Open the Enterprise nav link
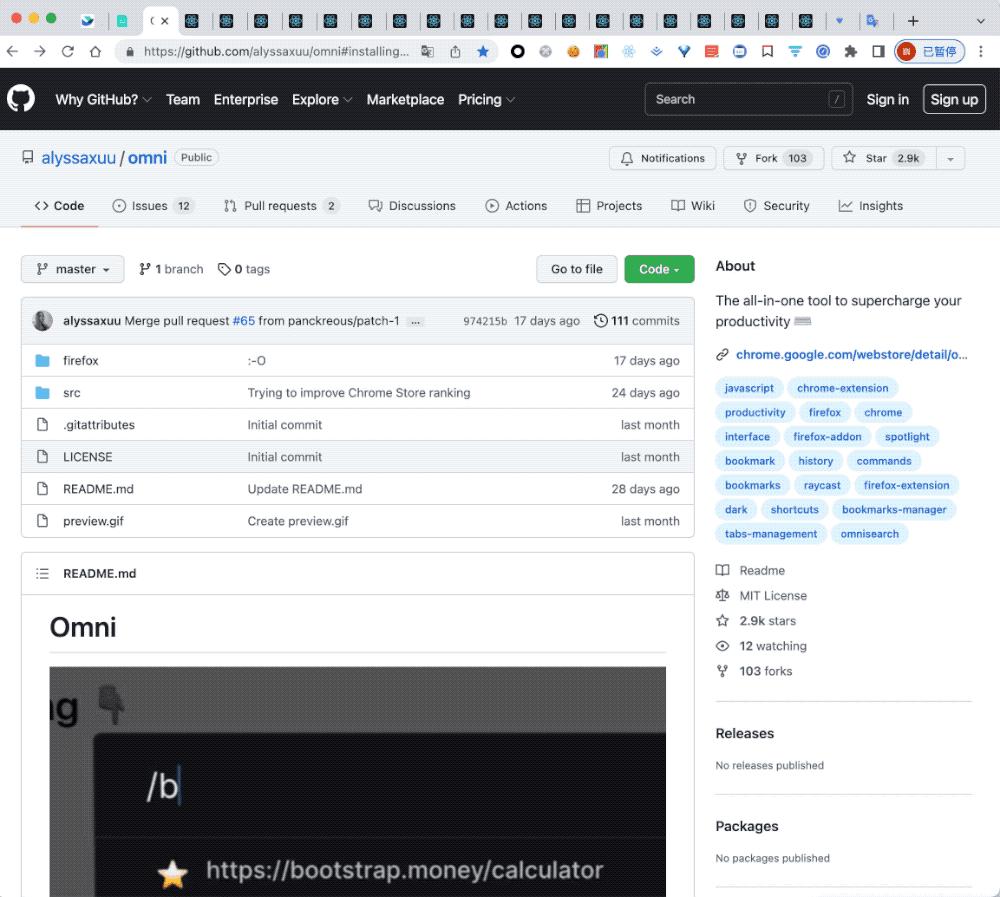The image size is (1000, 897). (x=246, y=100)
